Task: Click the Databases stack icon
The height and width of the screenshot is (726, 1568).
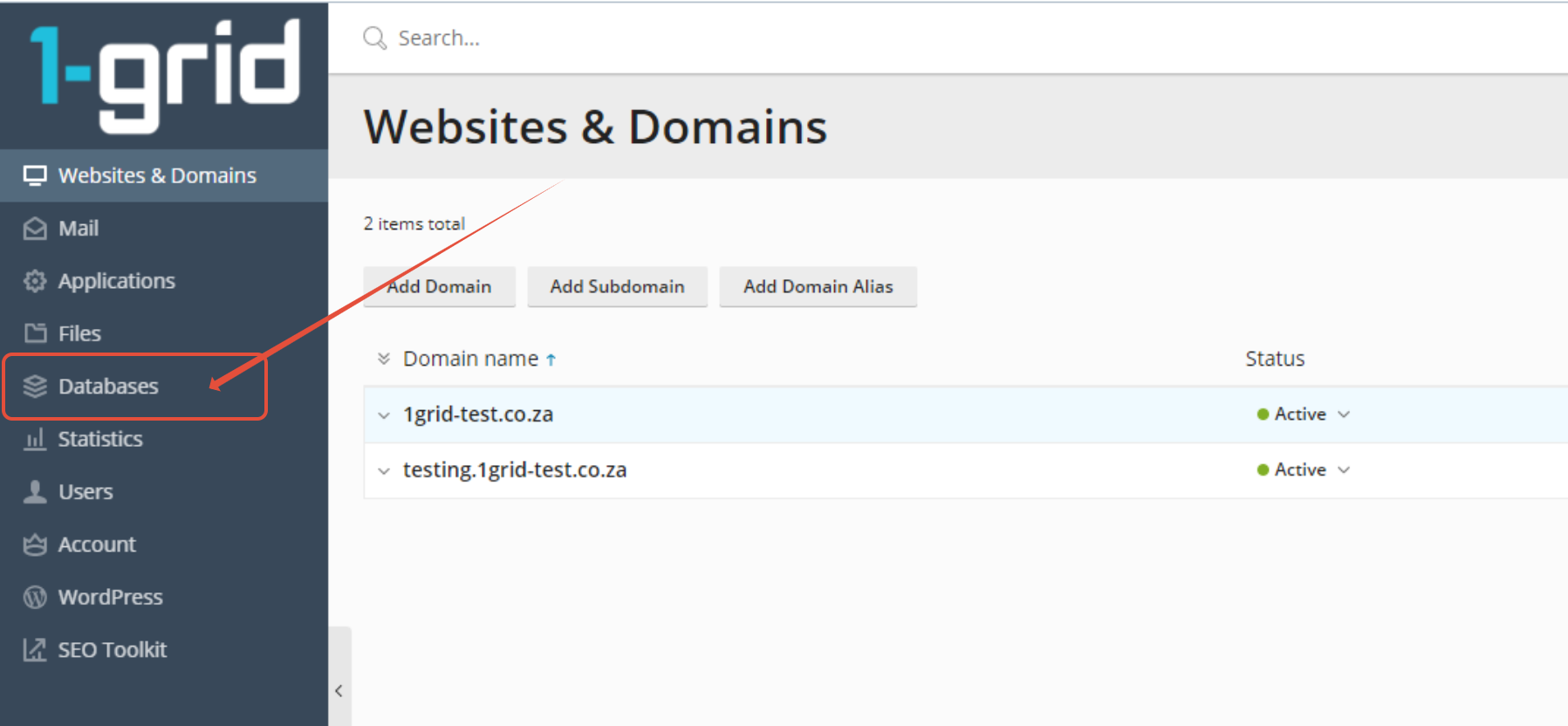Action: tap(35, 387)
